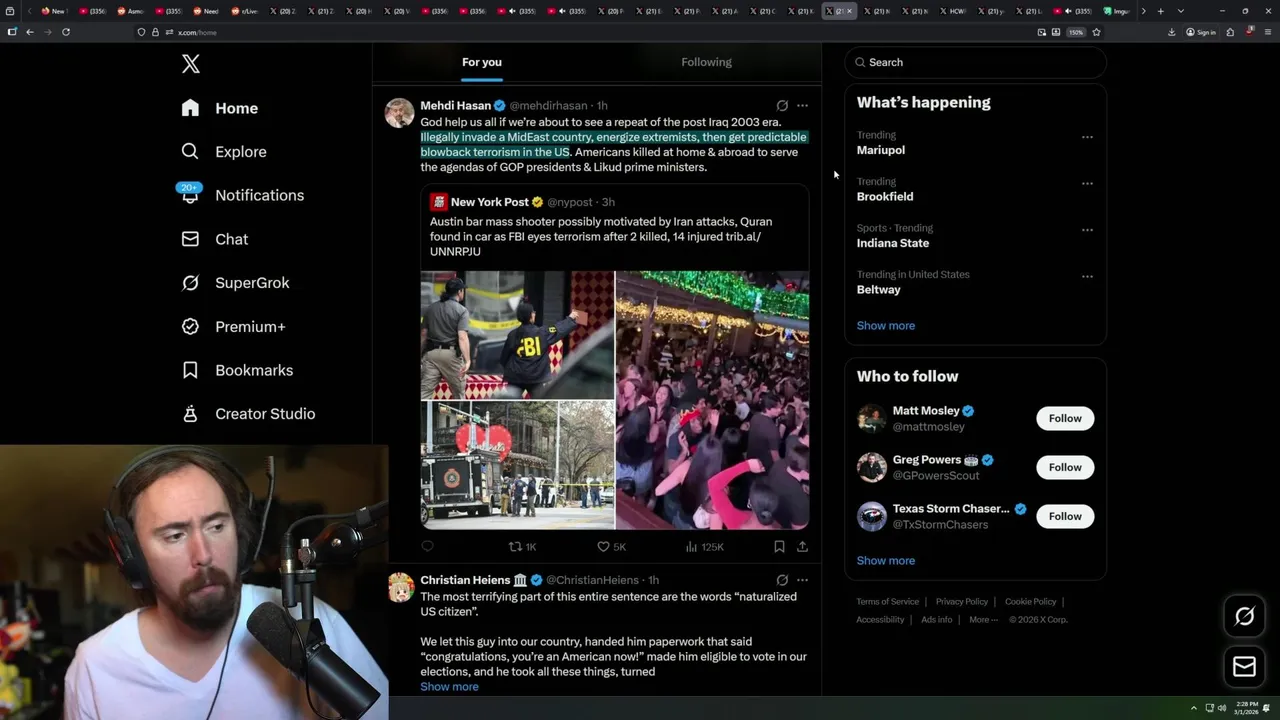Viewport: 1280px width, 720px height.
Task: Open the crowded bar photo
Action: tap(712, 400)
